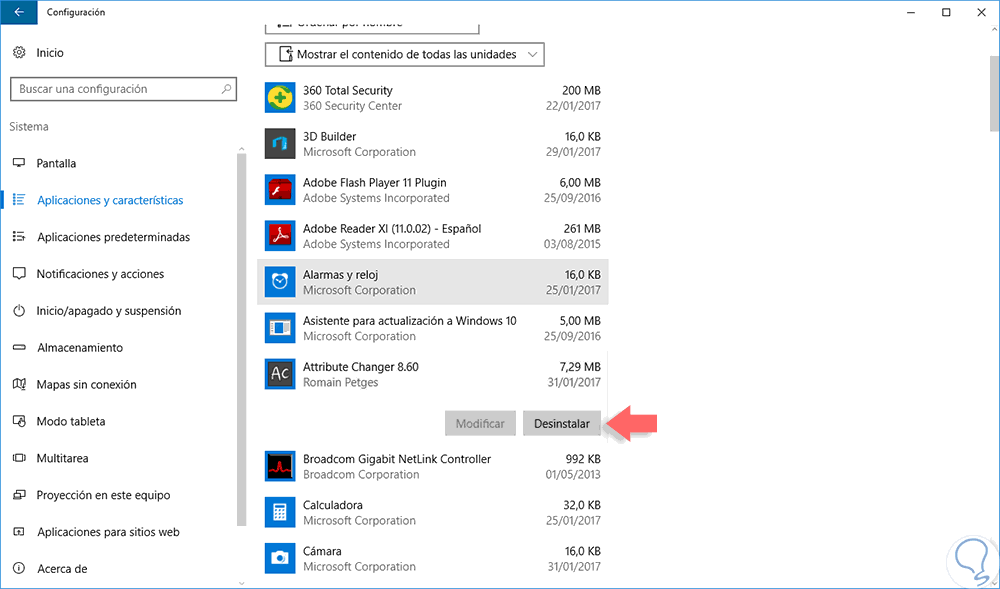1000x589 pixels.
Task: Click the Desinstalar button
Action: 562,424
